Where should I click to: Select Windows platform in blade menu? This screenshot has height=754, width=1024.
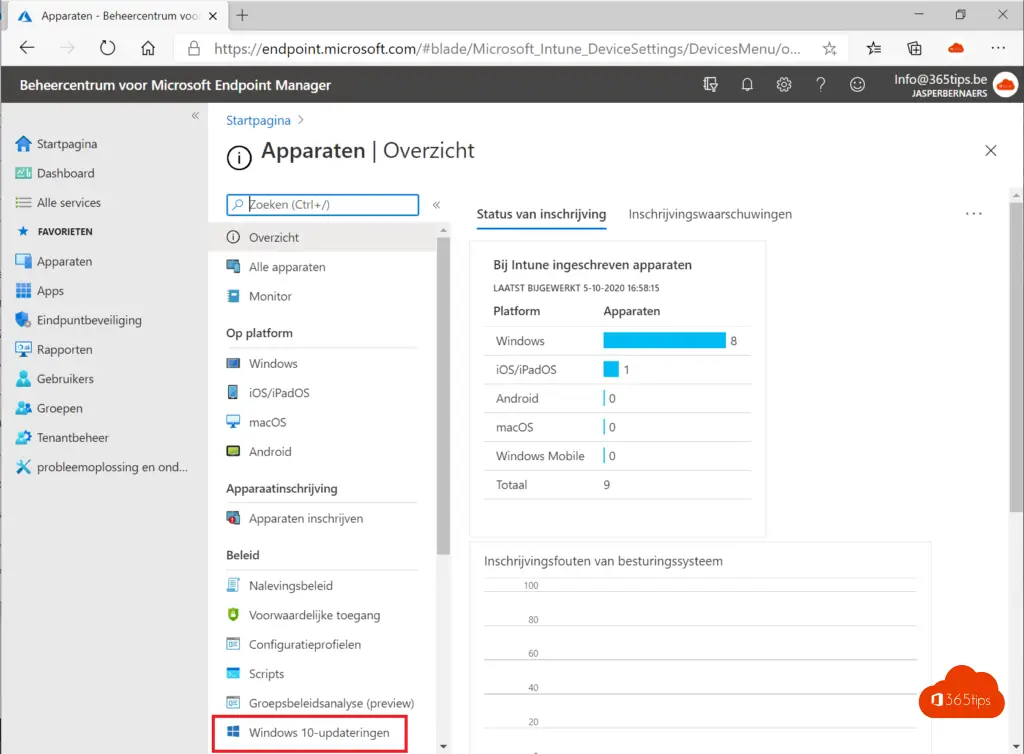pyautogui.click(x=273, y=363)
